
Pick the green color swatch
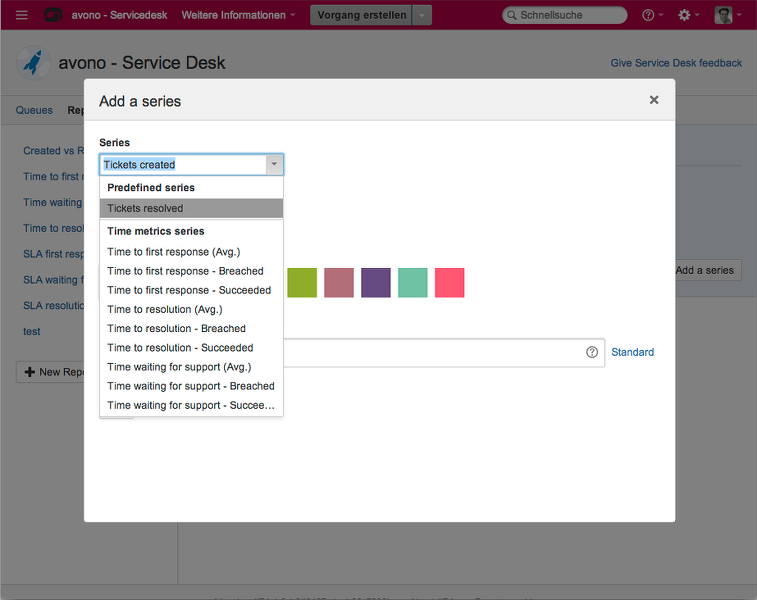tap(302, 283)
